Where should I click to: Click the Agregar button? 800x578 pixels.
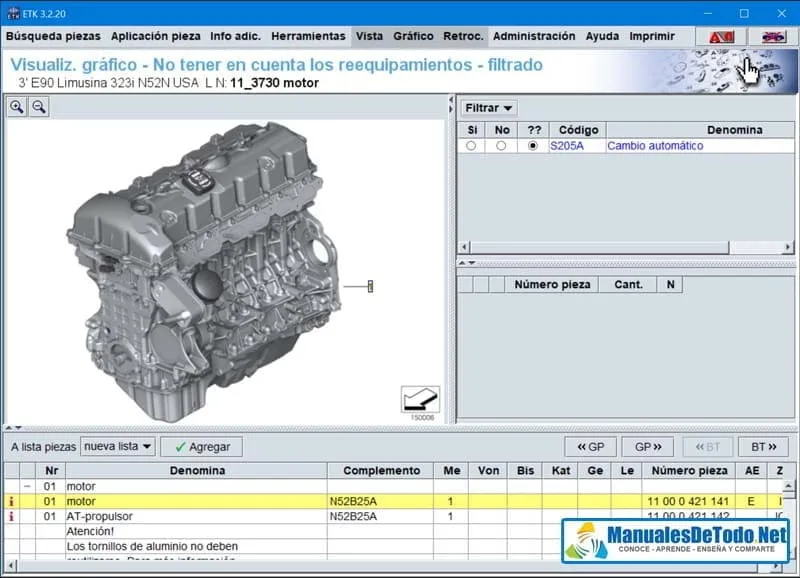tap(202, 447)
